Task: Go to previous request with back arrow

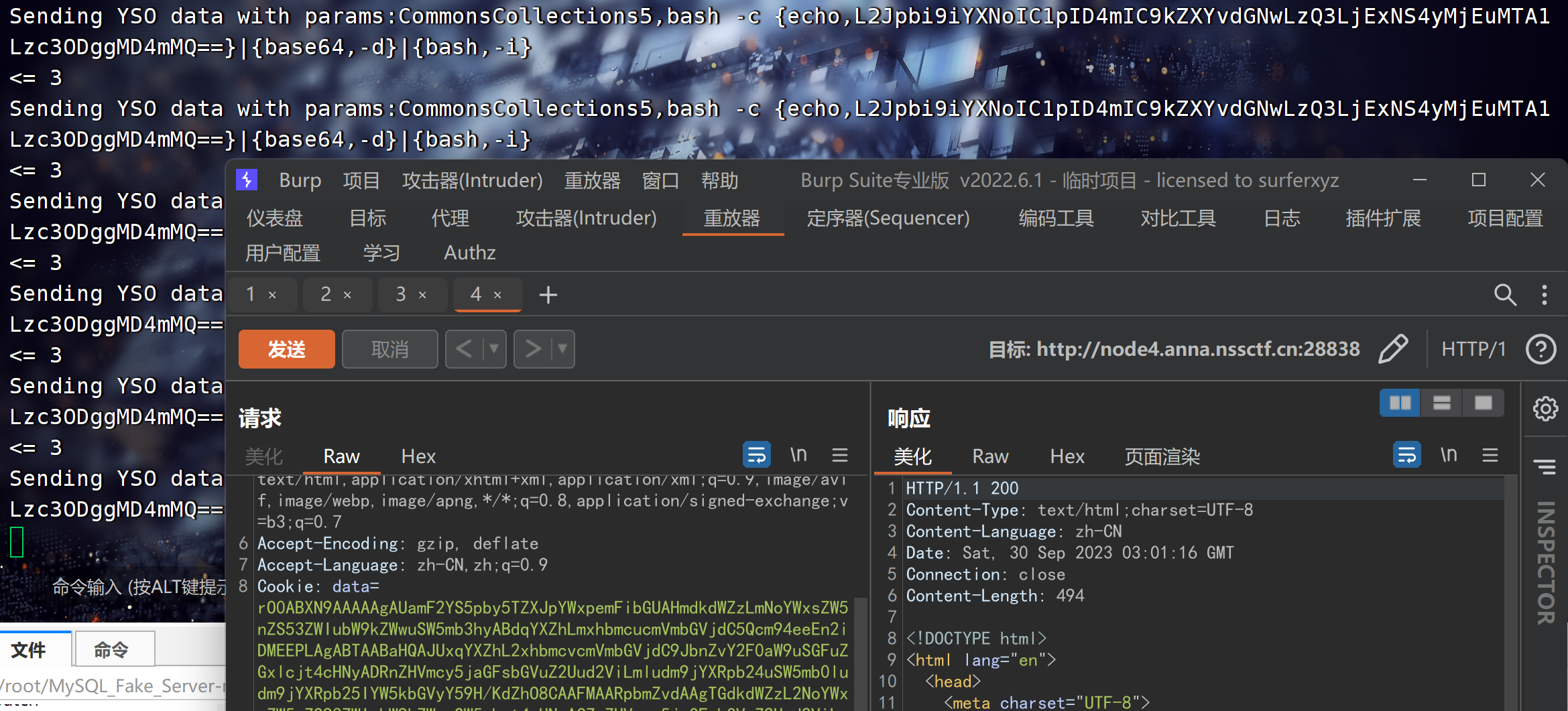Action: (464, 349)
